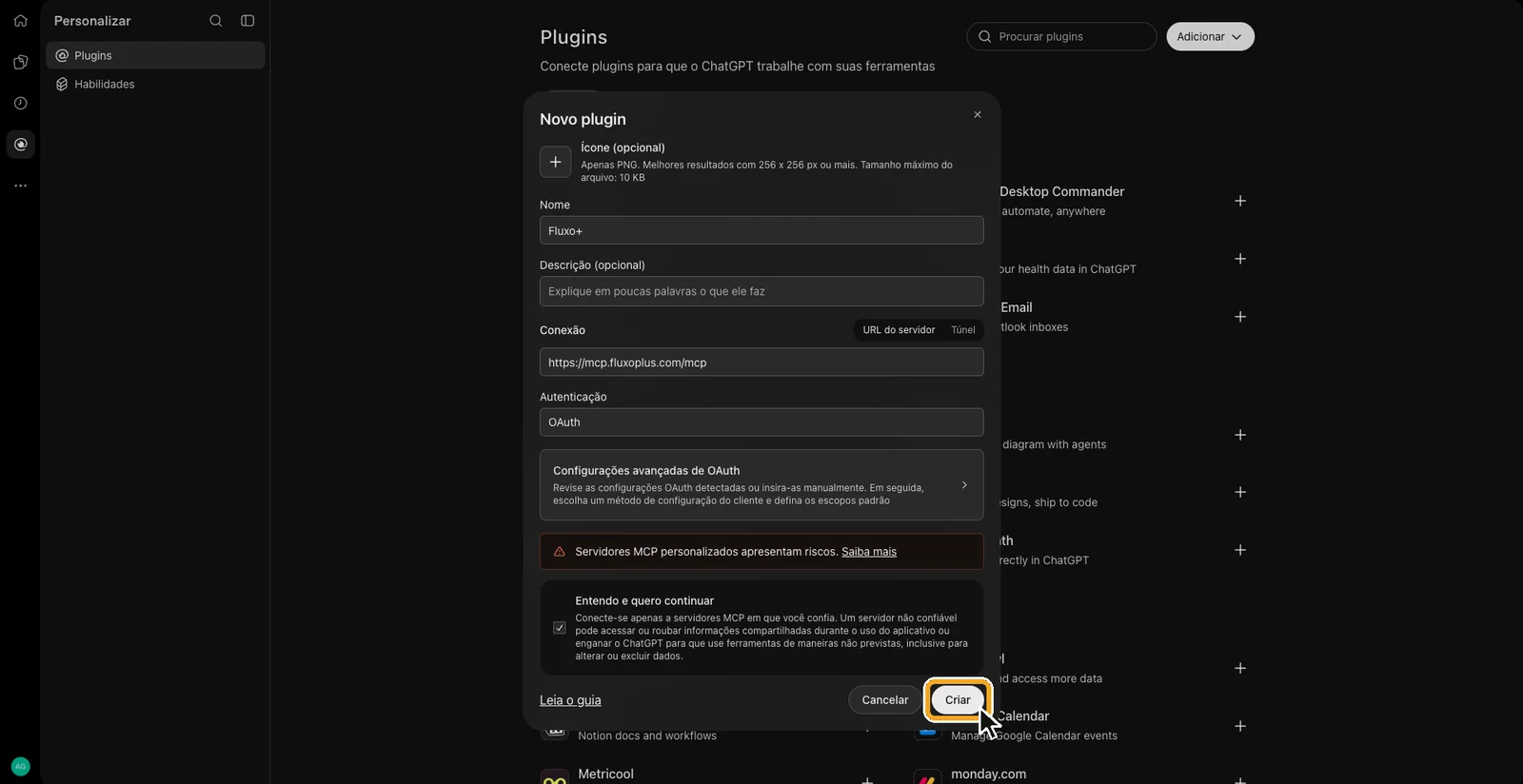Click the Metricool plugin name
1523x784 pixels.
pyautogui.click(x=605, y=774)
